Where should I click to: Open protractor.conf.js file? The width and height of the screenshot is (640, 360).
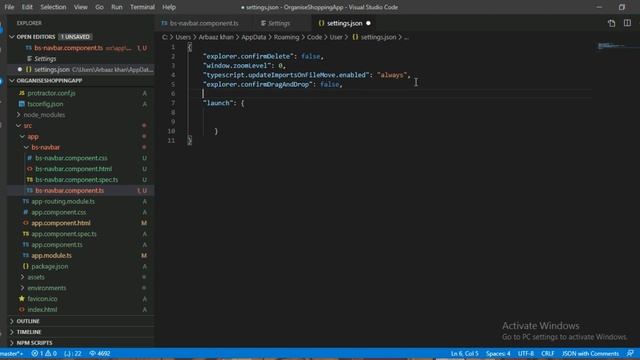pyautogui.click(x=51, y=93)
